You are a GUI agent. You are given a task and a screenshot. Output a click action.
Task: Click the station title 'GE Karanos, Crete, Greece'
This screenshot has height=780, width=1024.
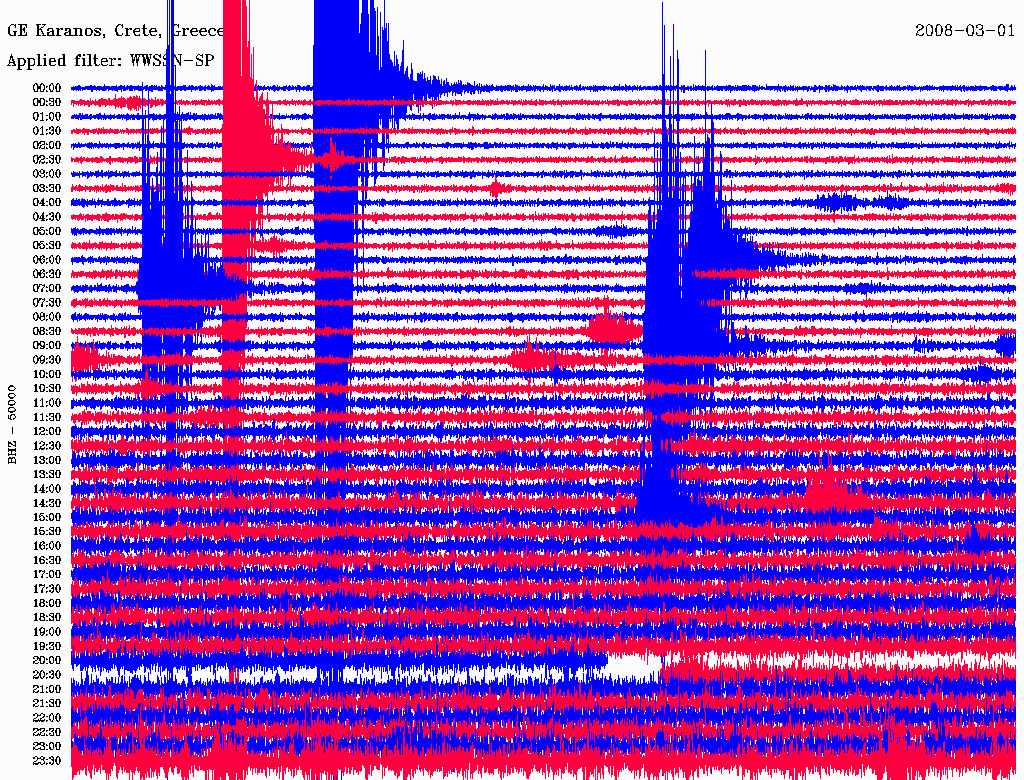tap(116, 31)
